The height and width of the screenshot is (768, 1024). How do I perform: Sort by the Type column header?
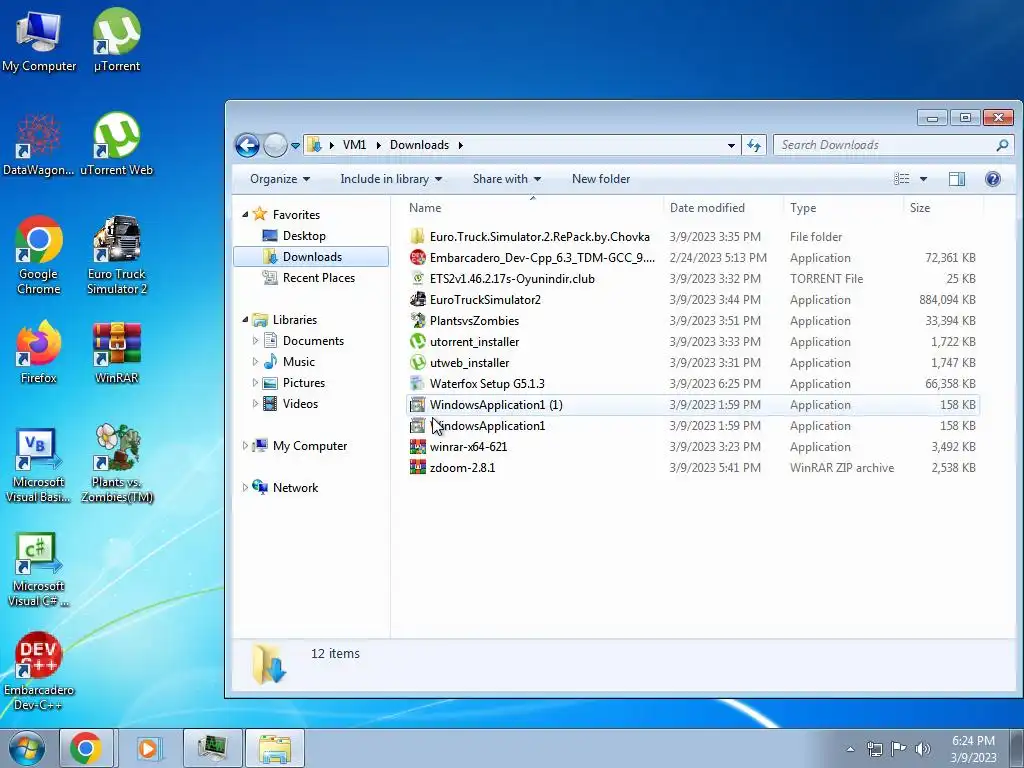click(843, 208)
